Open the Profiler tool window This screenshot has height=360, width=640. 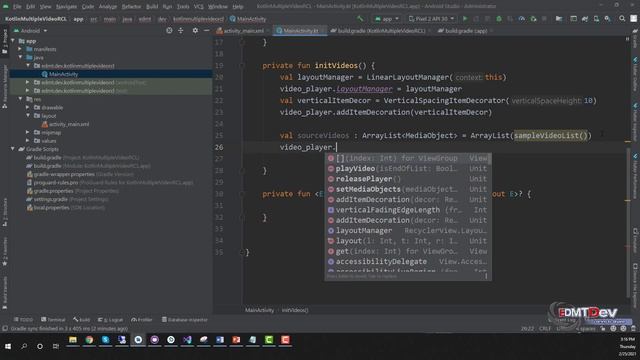(142, 320)
